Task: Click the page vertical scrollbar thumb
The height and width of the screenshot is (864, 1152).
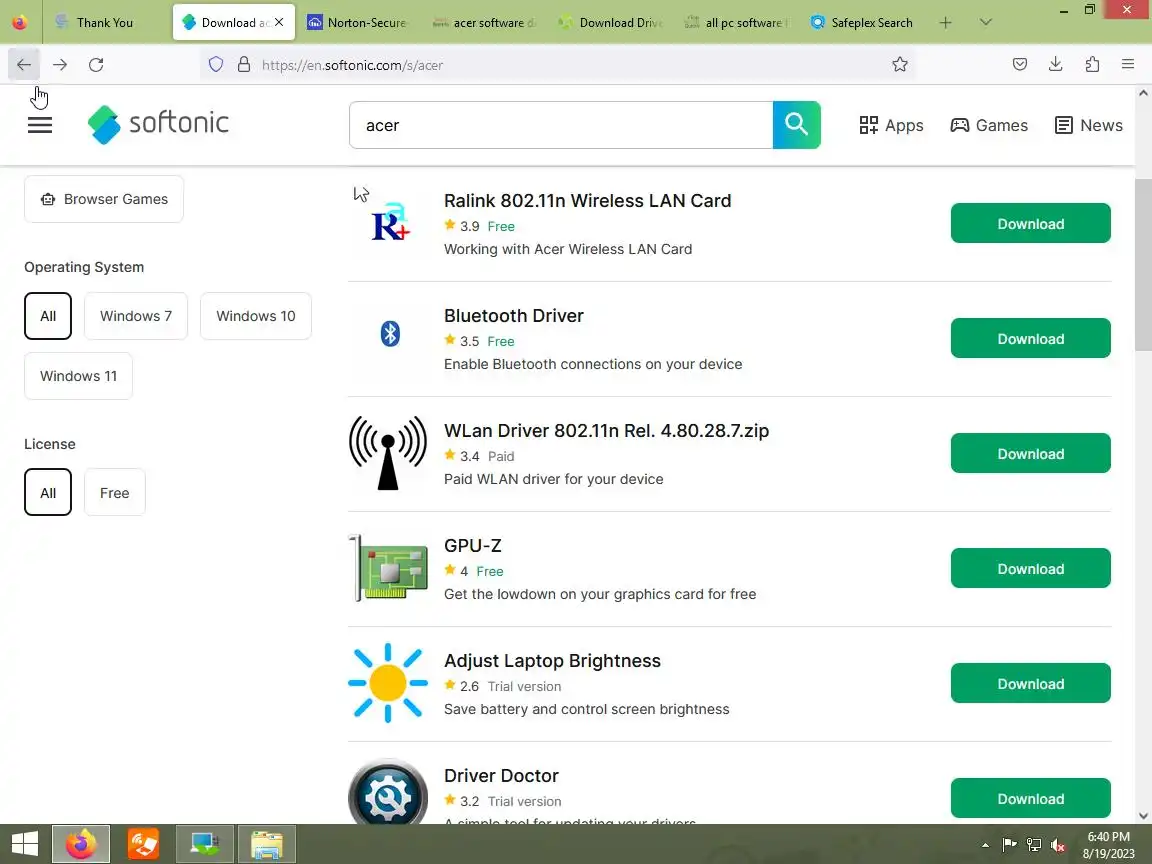Action: [1143, 264]
